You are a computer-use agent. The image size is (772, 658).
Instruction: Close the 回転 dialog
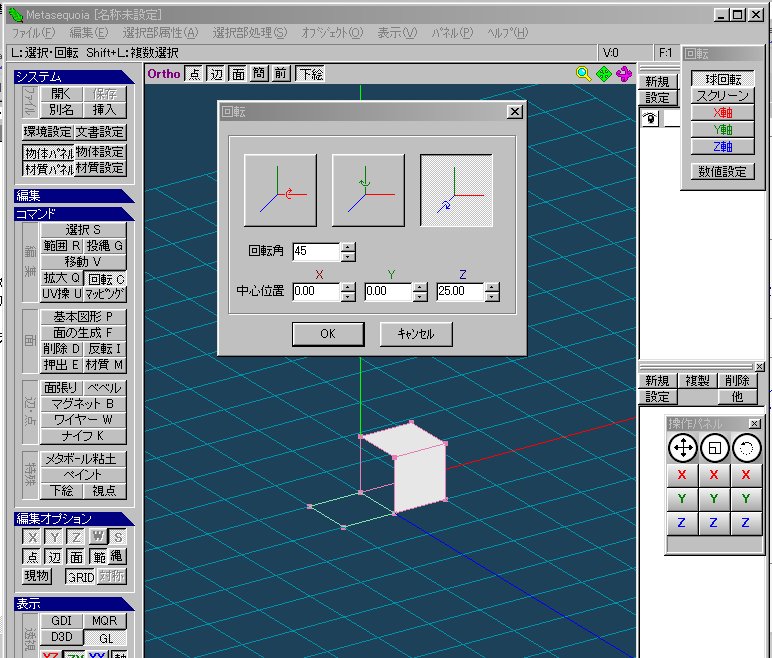point(515,112)
